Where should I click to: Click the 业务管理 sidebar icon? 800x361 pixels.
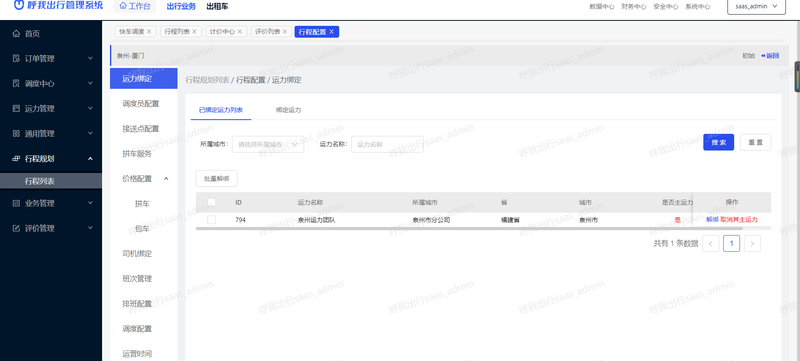(16, 203)
